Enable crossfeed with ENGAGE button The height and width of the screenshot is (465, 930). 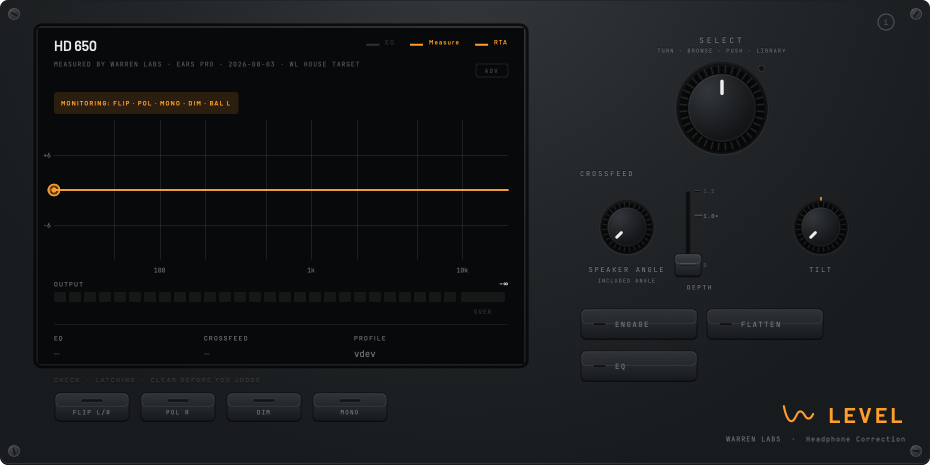pyautogui.click(x=639, y=324)
